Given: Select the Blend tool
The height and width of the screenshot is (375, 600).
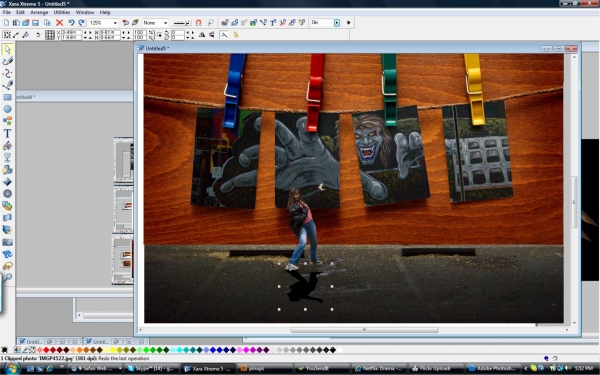Looking at the screenshot, I should tap(7, 206).
